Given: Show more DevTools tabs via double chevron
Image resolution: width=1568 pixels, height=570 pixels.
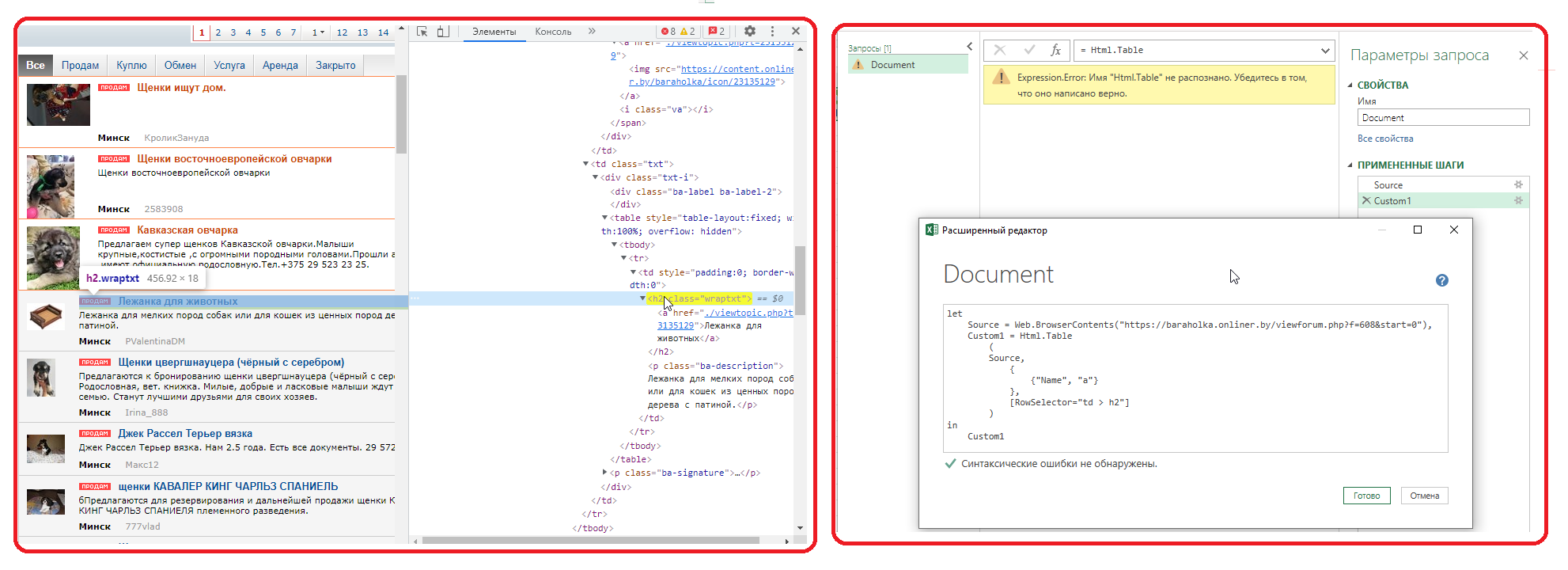Looking at the screenshot, I should click(592, 31).
